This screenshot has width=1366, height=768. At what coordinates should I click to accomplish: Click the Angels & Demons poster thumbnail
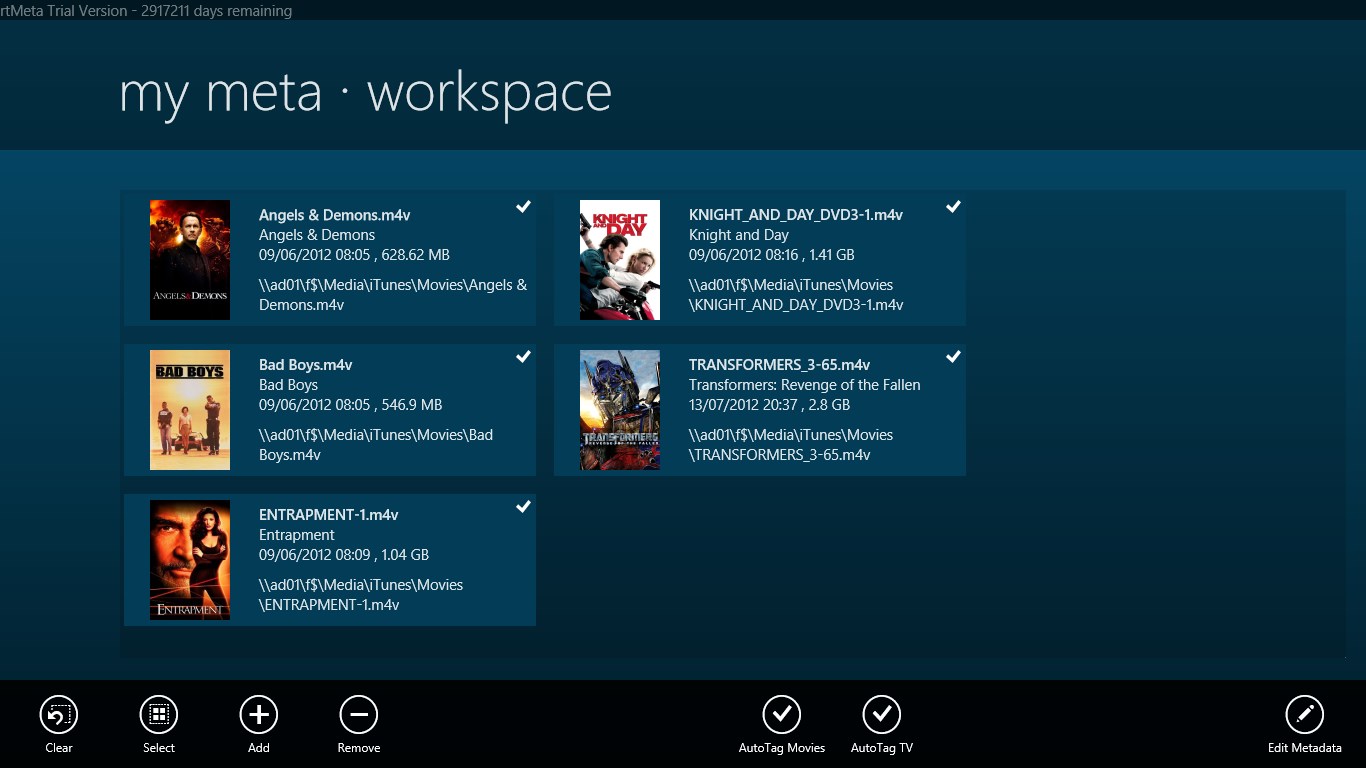point(190,259)
